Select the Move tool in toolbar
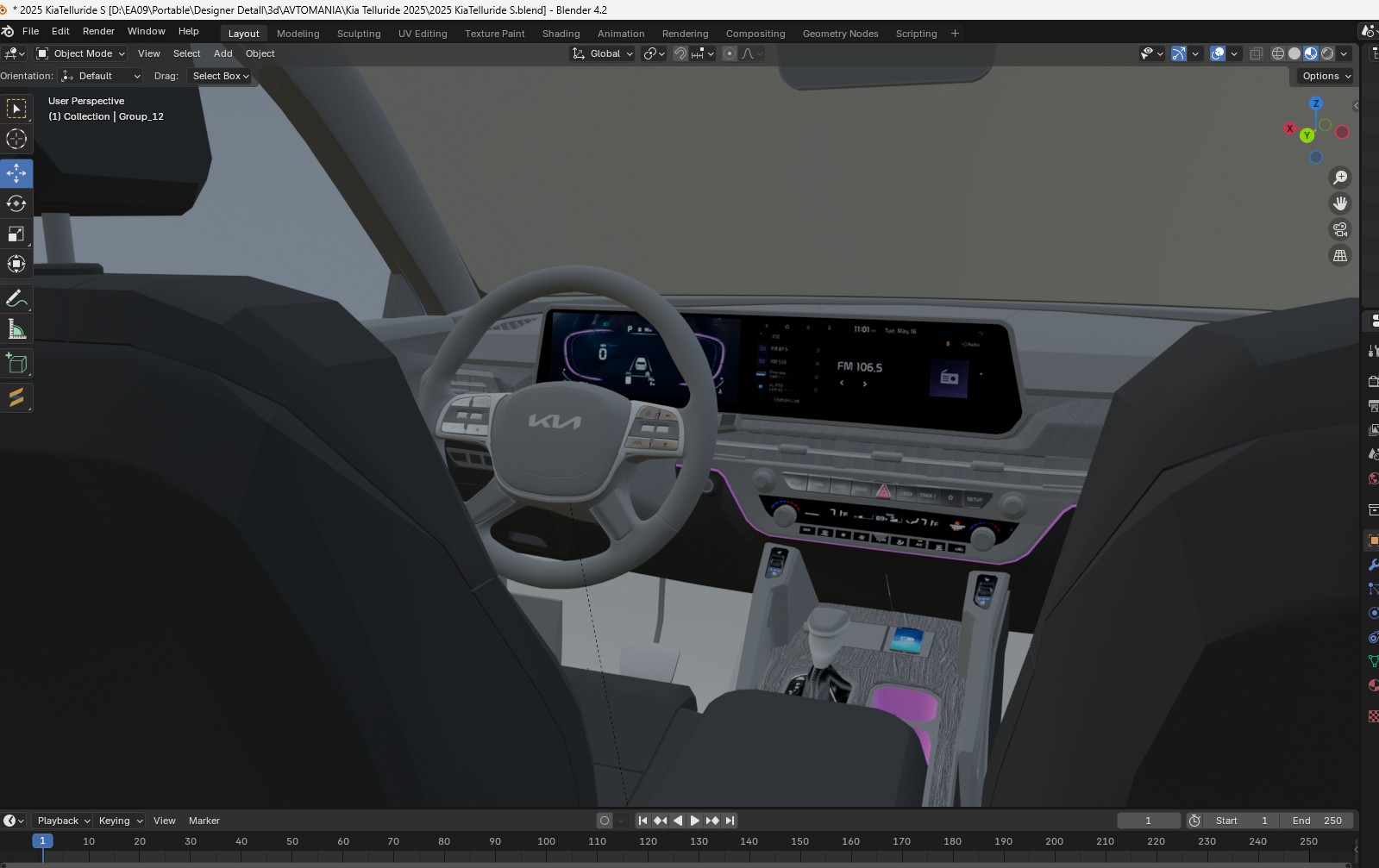Viewport: 1379px width, 868px height. coord(16,173)
